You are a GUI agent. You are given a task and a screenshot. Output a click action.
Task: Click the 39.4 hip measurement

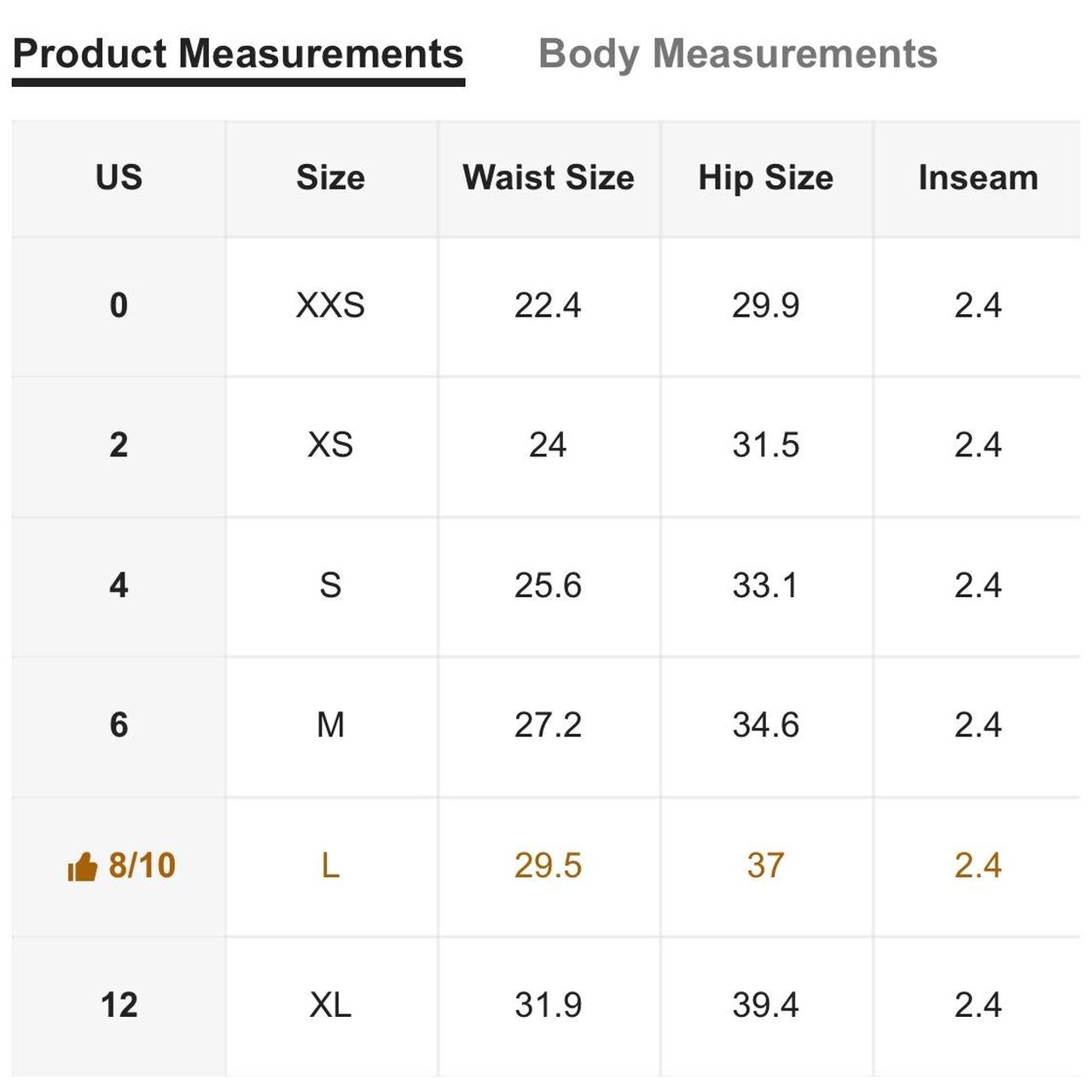[766, 1005]
